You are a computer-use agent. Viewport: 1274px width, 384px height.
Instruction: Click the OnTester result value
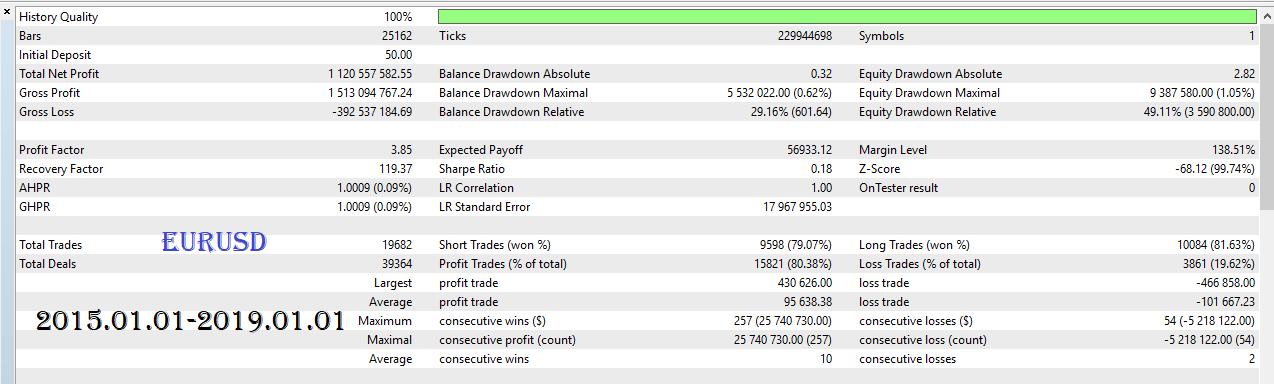pyautogui.click(x=1251, y=188)
